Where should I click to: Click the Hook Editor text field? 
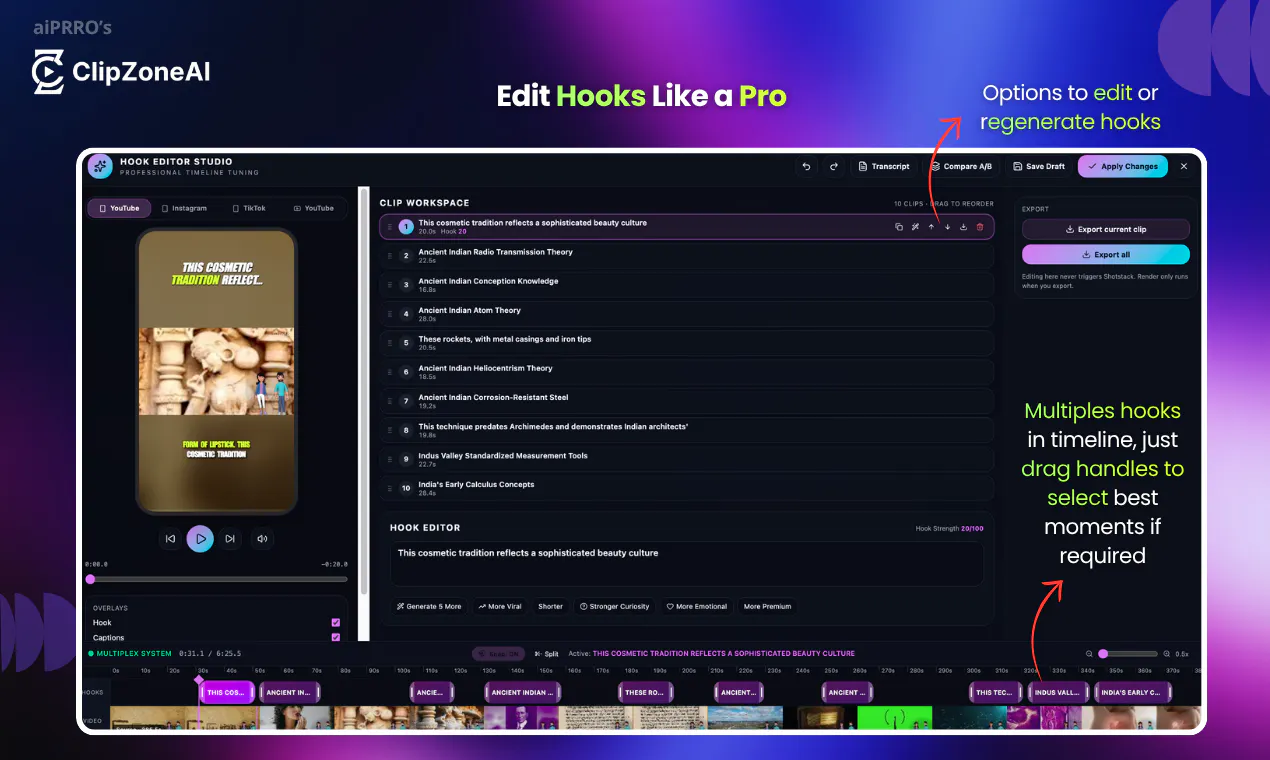(x=686, y=563)
